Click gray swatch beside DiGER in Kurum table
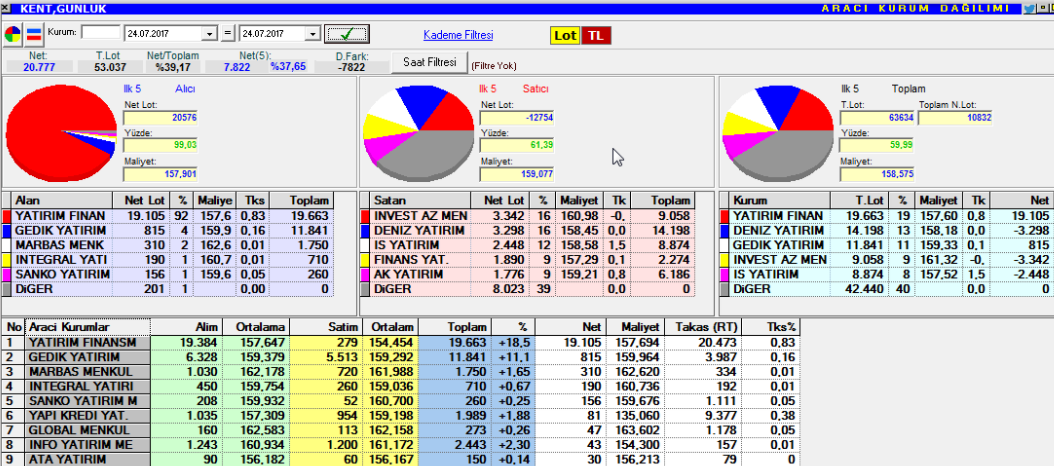This screenshot has height=466, width=1054. click(725, 289)
